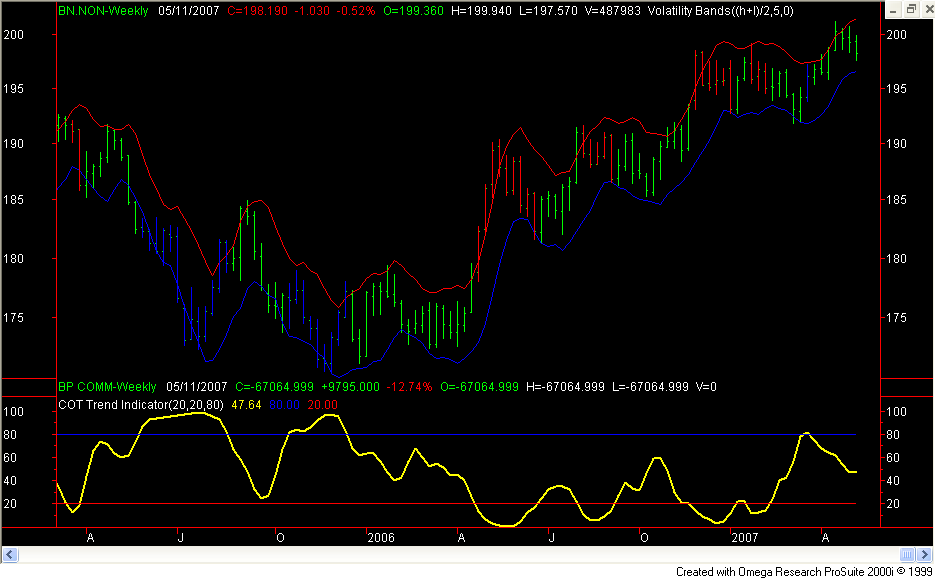
Task: Click the percent change -0.52%
Action: [x=355, y=11]
